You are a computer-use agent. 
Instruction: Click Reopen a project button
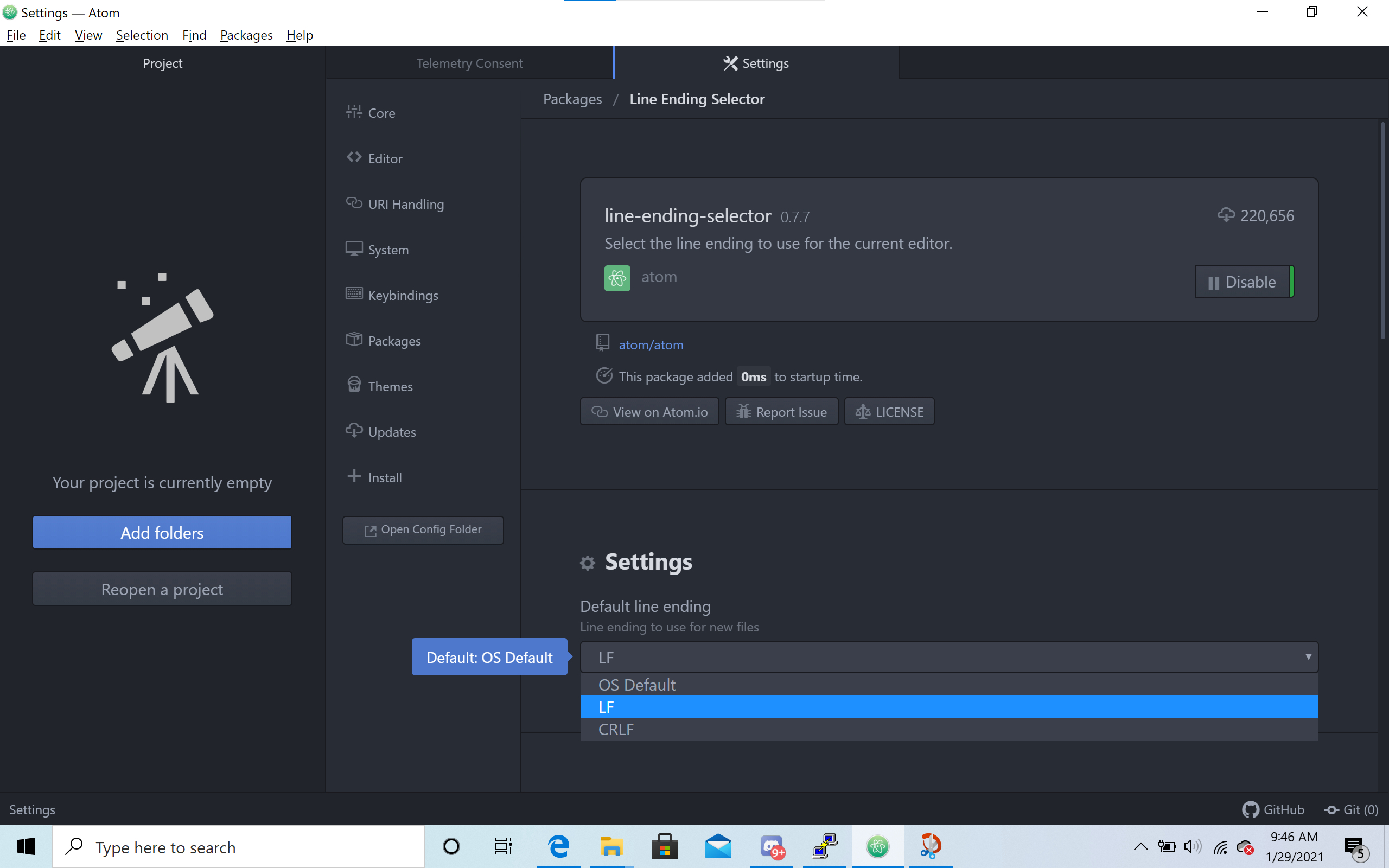[x=162, y=589]
